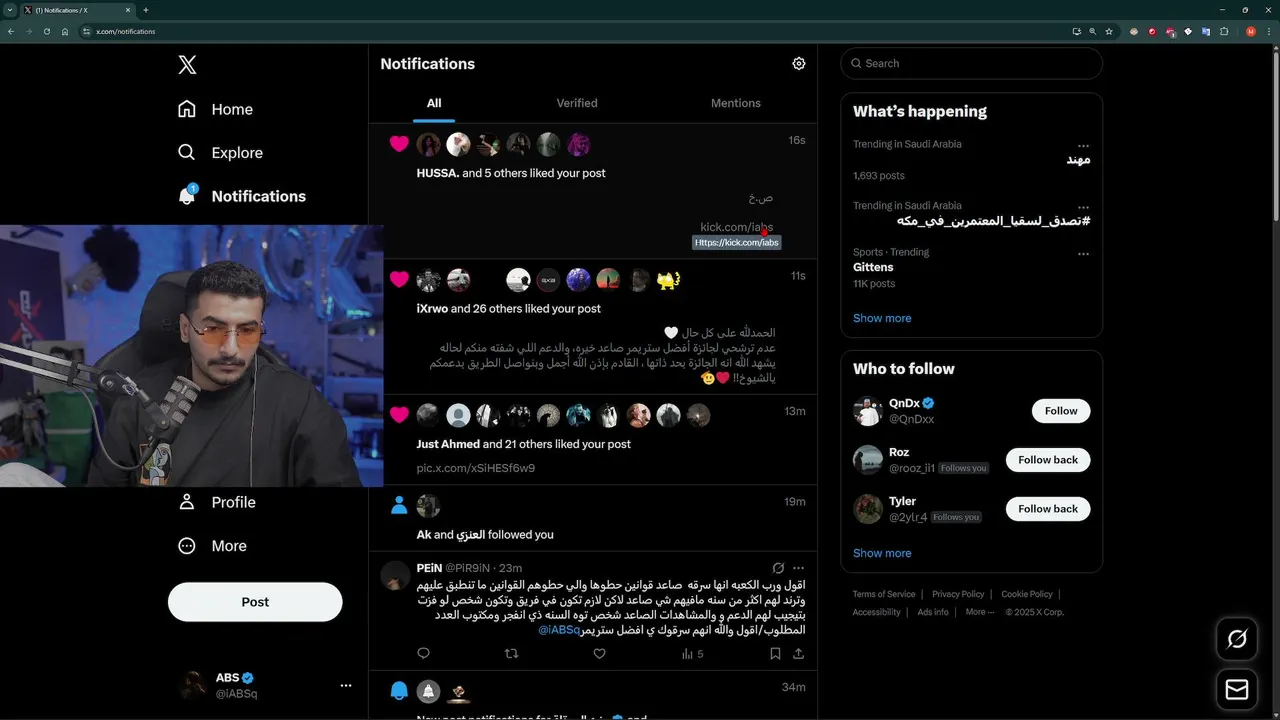Viewport: 1280px width, 720px height.
Task: Open options for the Saudi hashtag trend
Action: 1083,207
